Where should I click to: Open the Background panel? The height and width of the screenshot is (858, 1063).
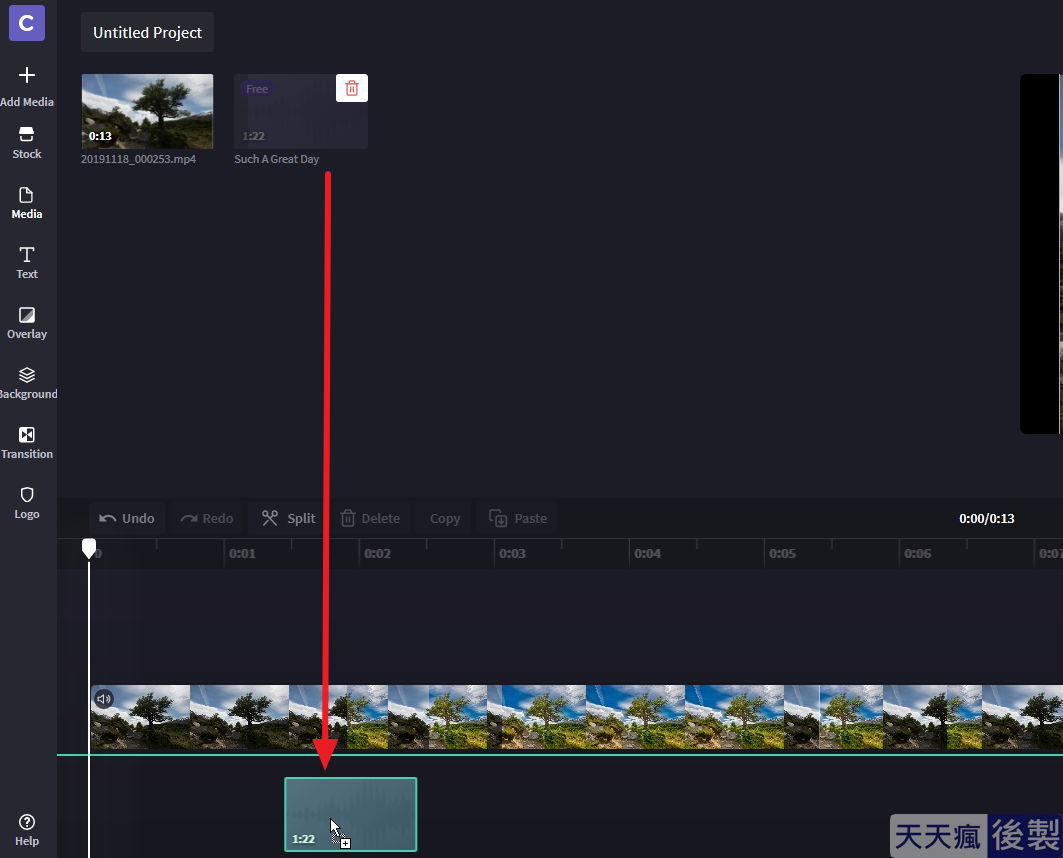point(27,383)
